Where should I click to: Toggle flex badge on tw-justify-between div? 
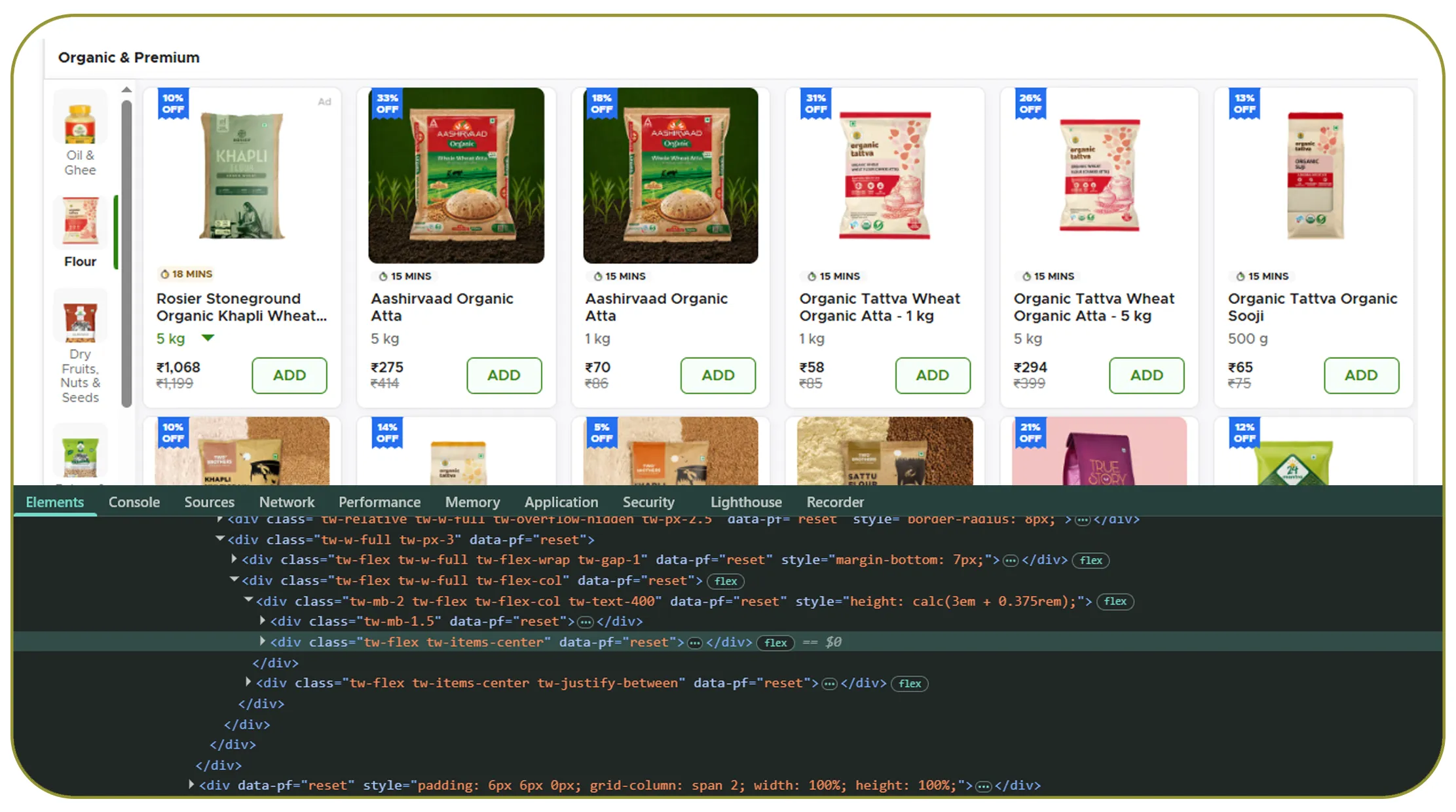(910, 684)
